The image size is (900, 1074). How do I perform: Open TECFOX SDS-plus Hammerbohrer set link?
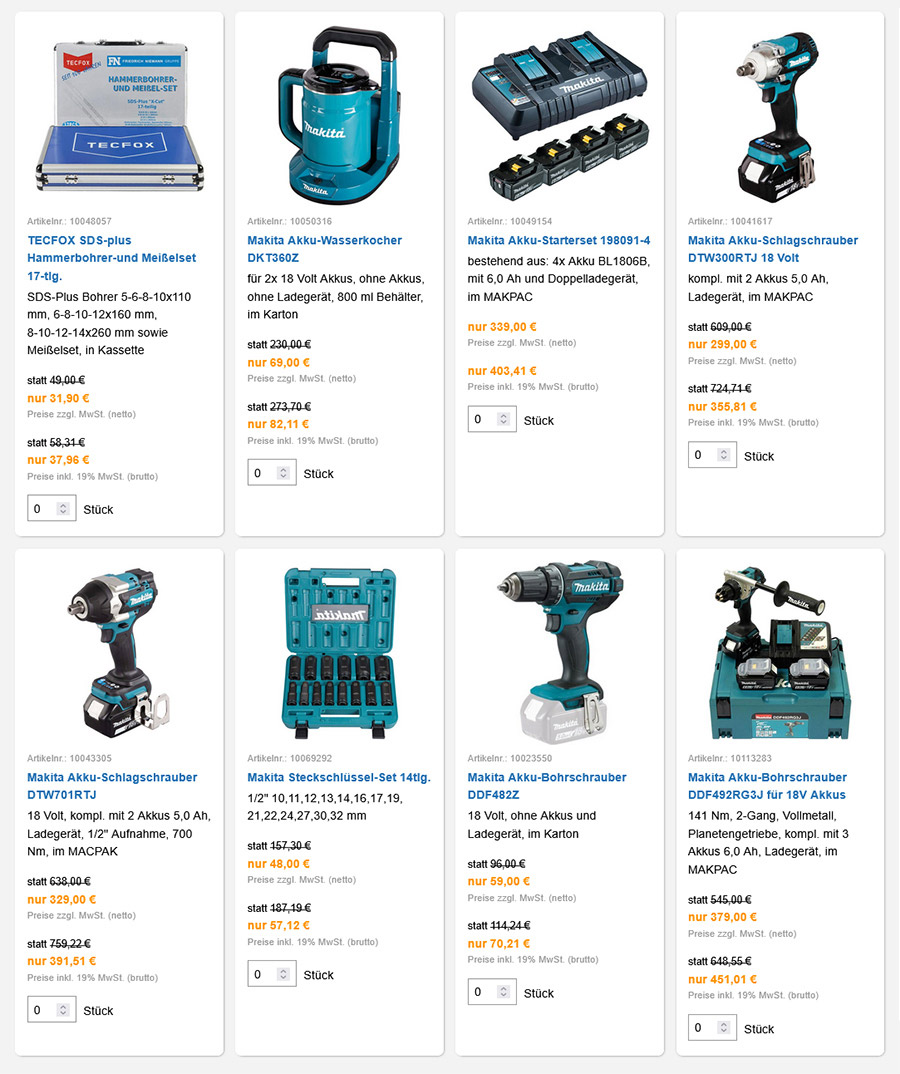point(112,258)
